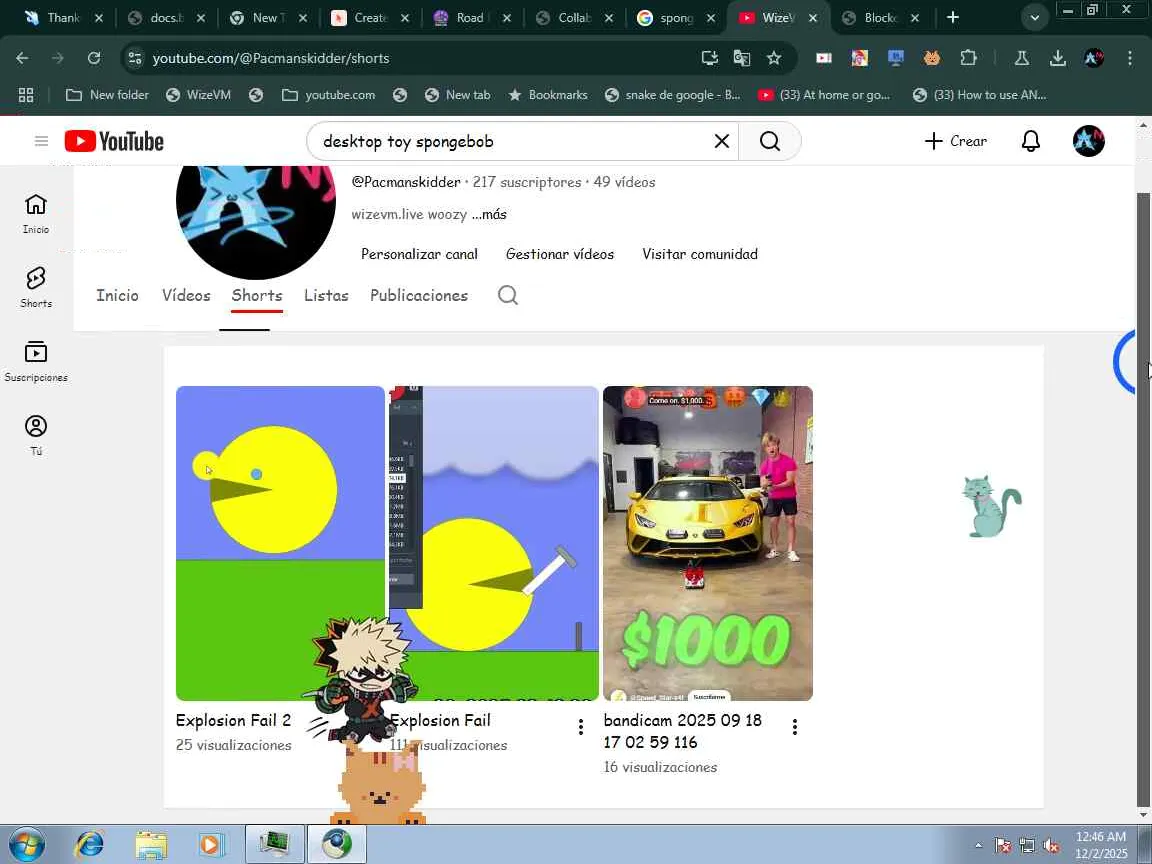1152x864 pixels.
Task: Open the bookmarks bar apps grid icon
Action: [26, 95]
